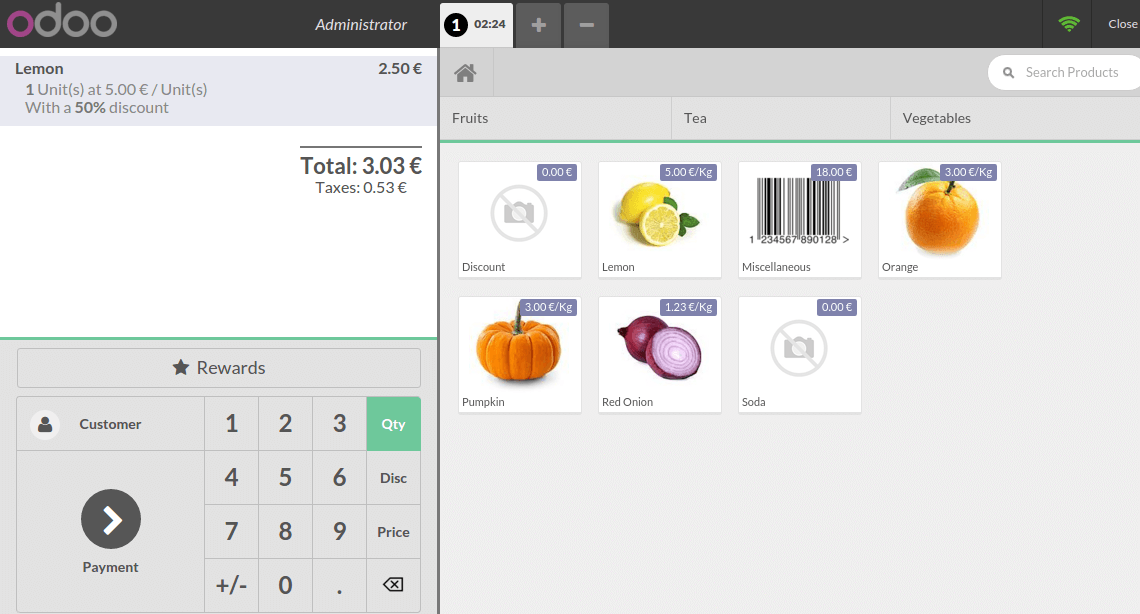Click the search magnifier icon
Image resolution: width=1140 pixels, height=614 pixels.
[1010, 71]
